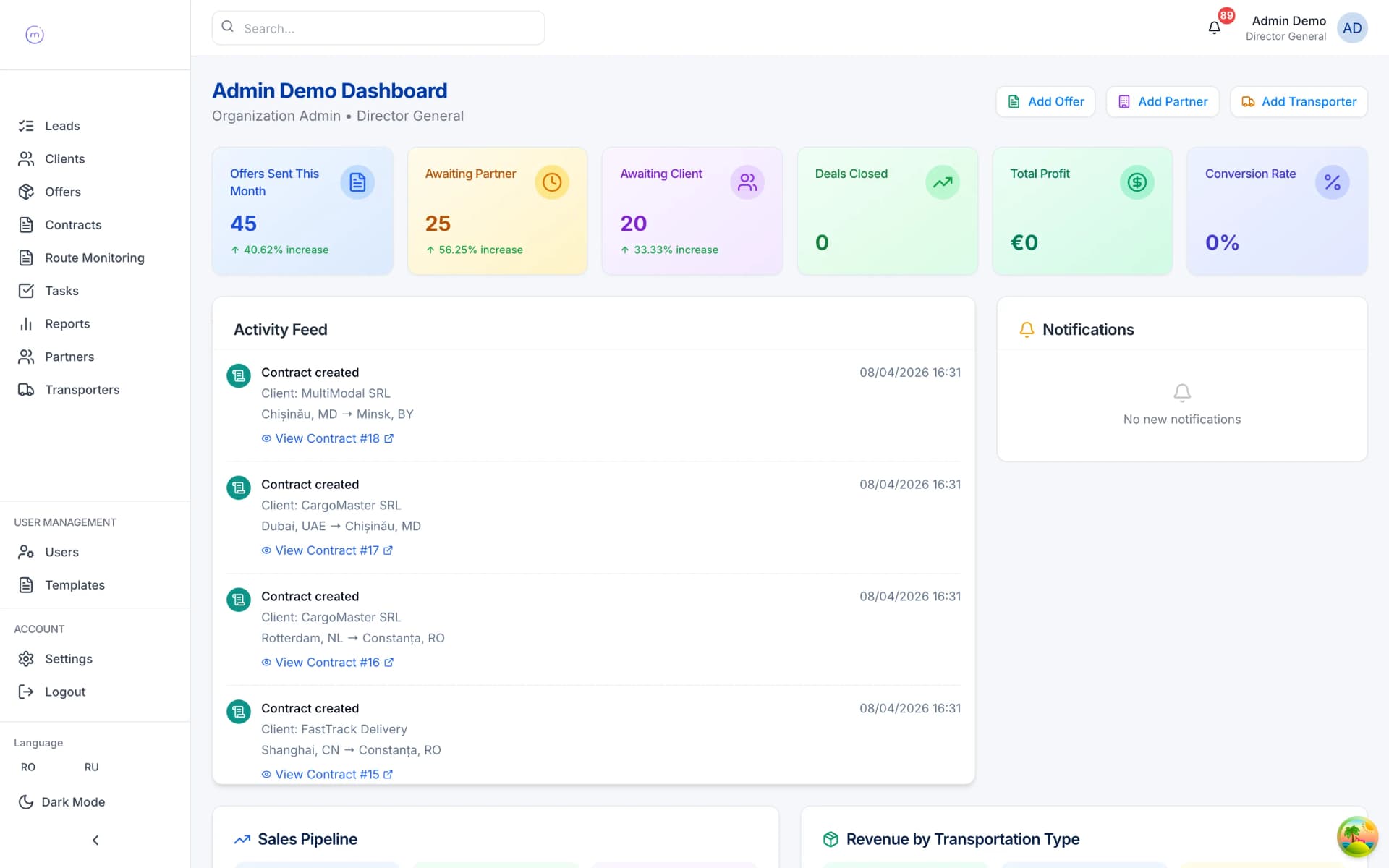Click '40.62% increase' text
Viewport: 1389px width, 868px height.
(x=286, y=250)
